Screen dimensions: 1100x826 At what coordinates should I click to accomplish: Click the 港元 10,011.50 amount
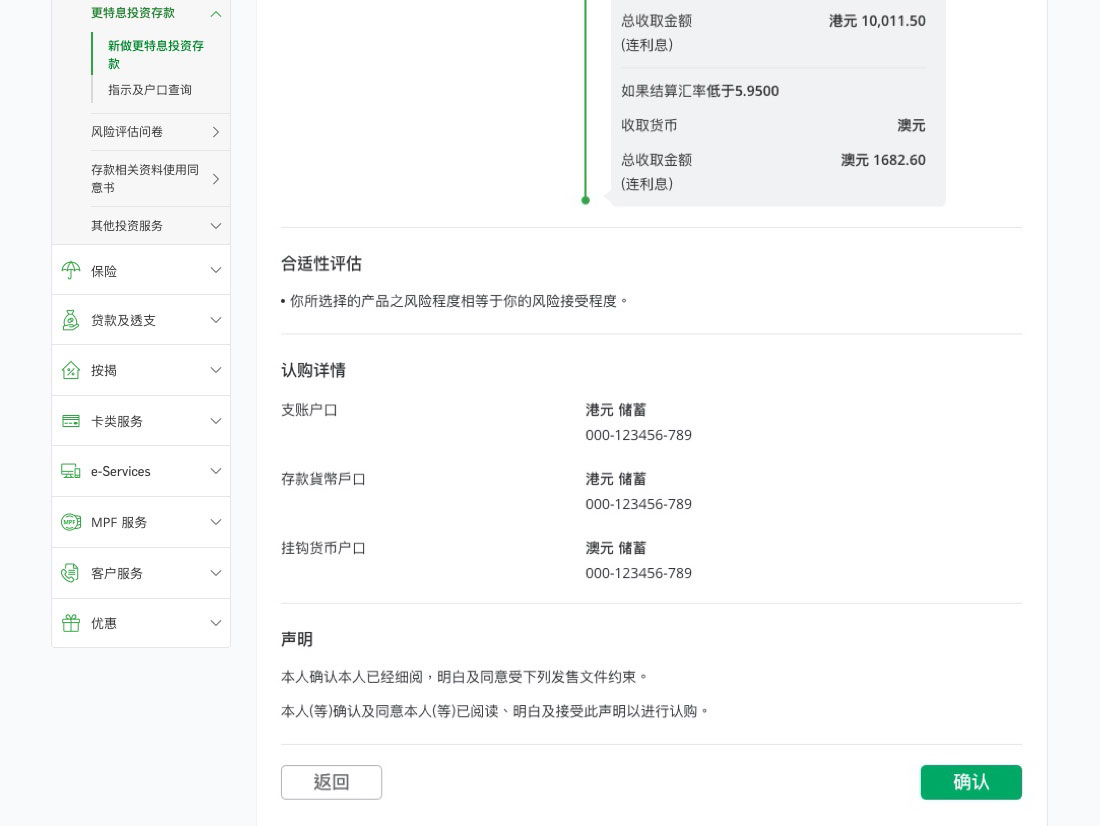[877, 21]
